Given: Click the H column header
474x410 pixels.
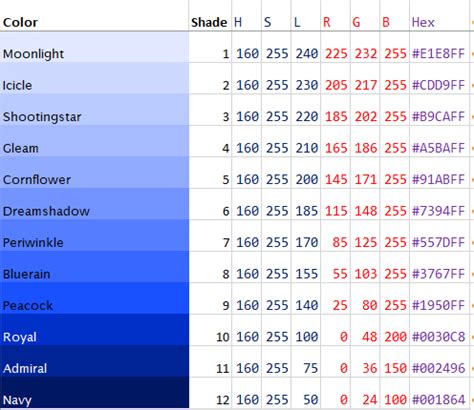Looking at the screenshot, I should pos(246,16).
